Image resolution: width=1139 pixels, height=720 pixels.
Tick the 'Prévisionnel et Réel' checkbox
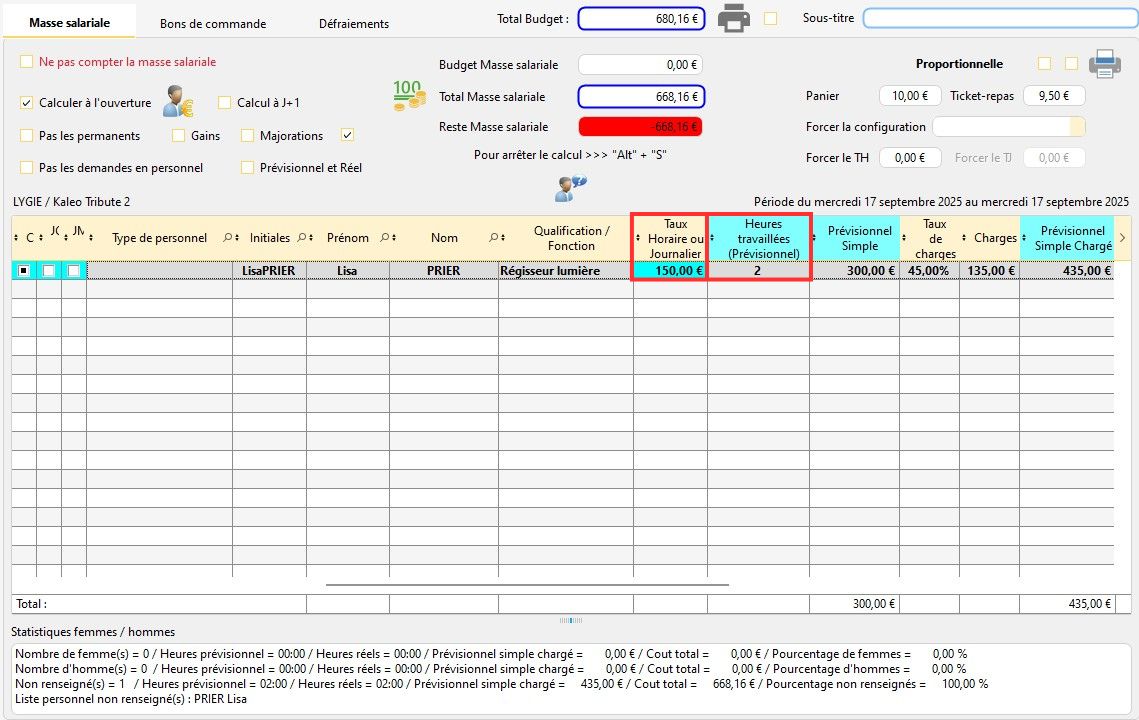(247, 168)
